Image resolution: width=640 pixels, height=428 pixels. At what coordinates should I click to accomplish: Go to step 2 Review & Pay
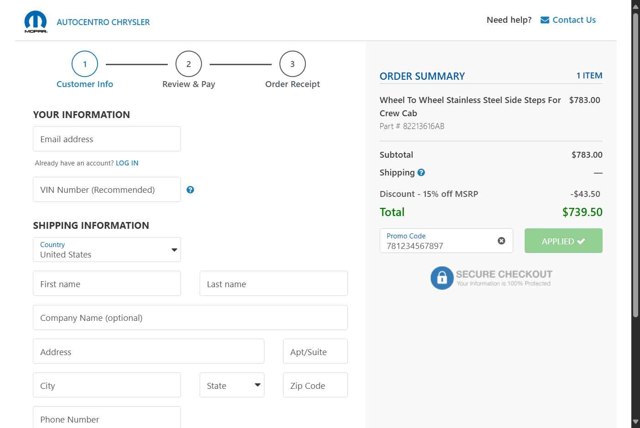point(188,65)
